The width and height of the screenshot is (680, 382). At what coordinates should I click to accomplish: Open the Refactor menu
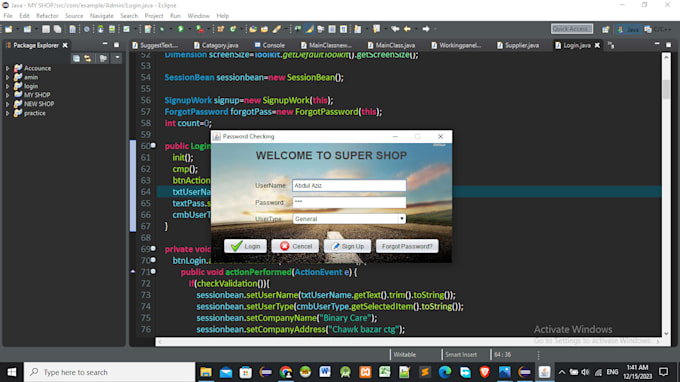point(47,16)
